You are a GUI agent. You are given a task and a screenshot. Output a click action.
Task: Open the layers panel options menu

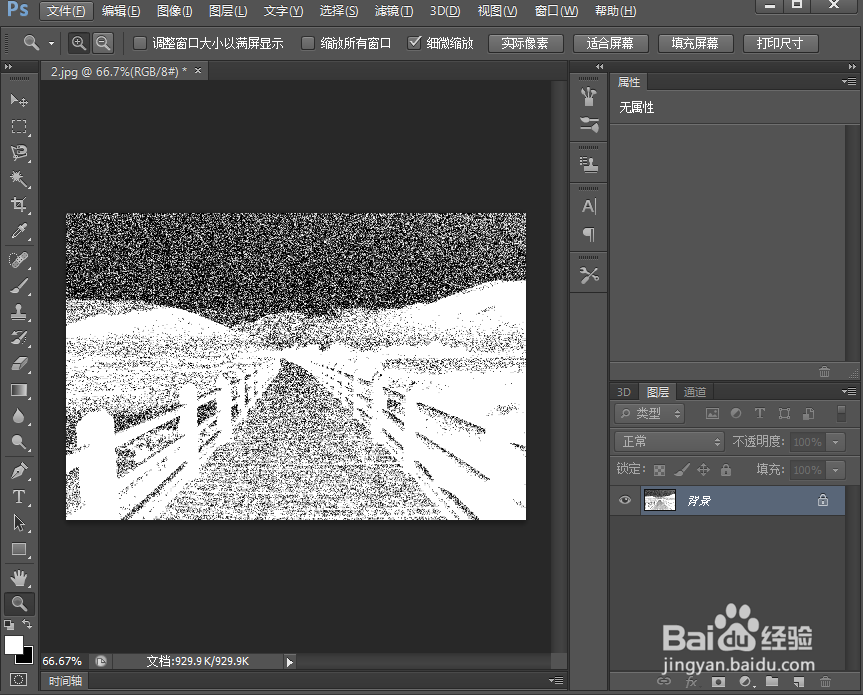tap(849, 391)
